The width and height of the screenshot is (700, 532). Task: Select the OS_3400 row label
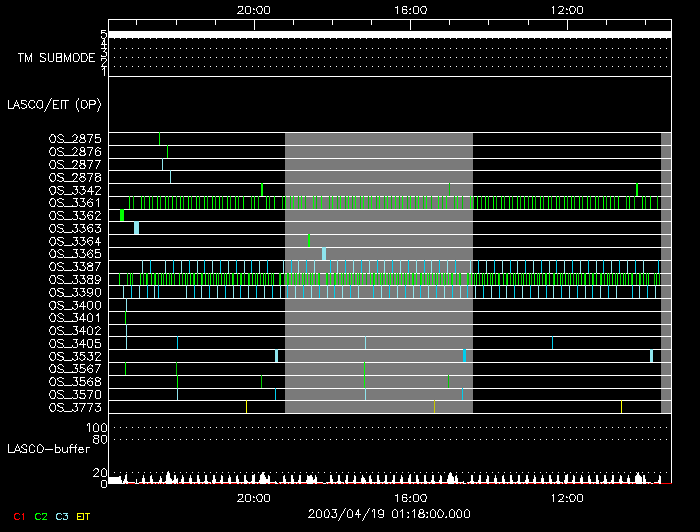(75, 306)
